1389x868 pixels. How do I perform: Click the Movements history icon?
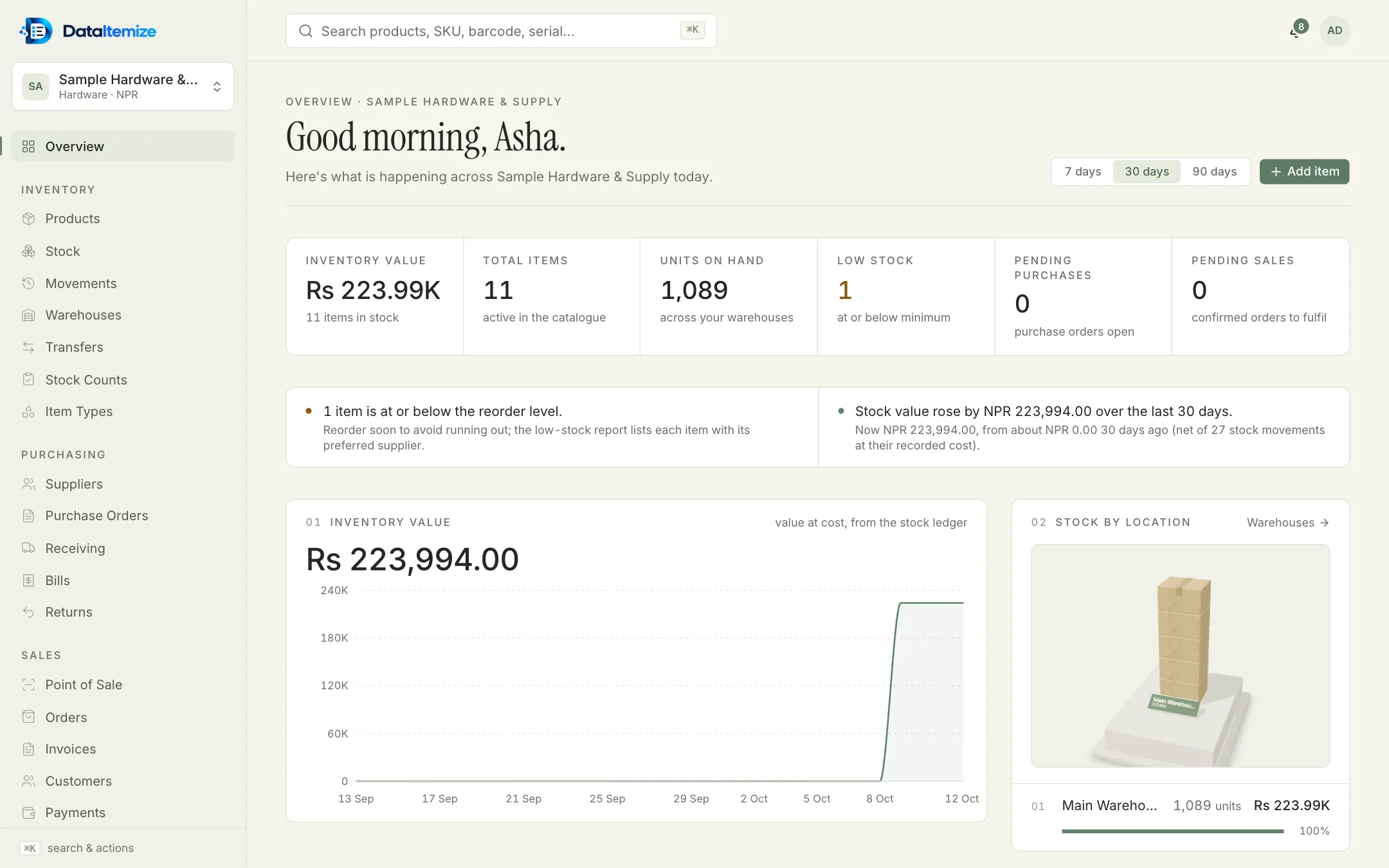28,284
